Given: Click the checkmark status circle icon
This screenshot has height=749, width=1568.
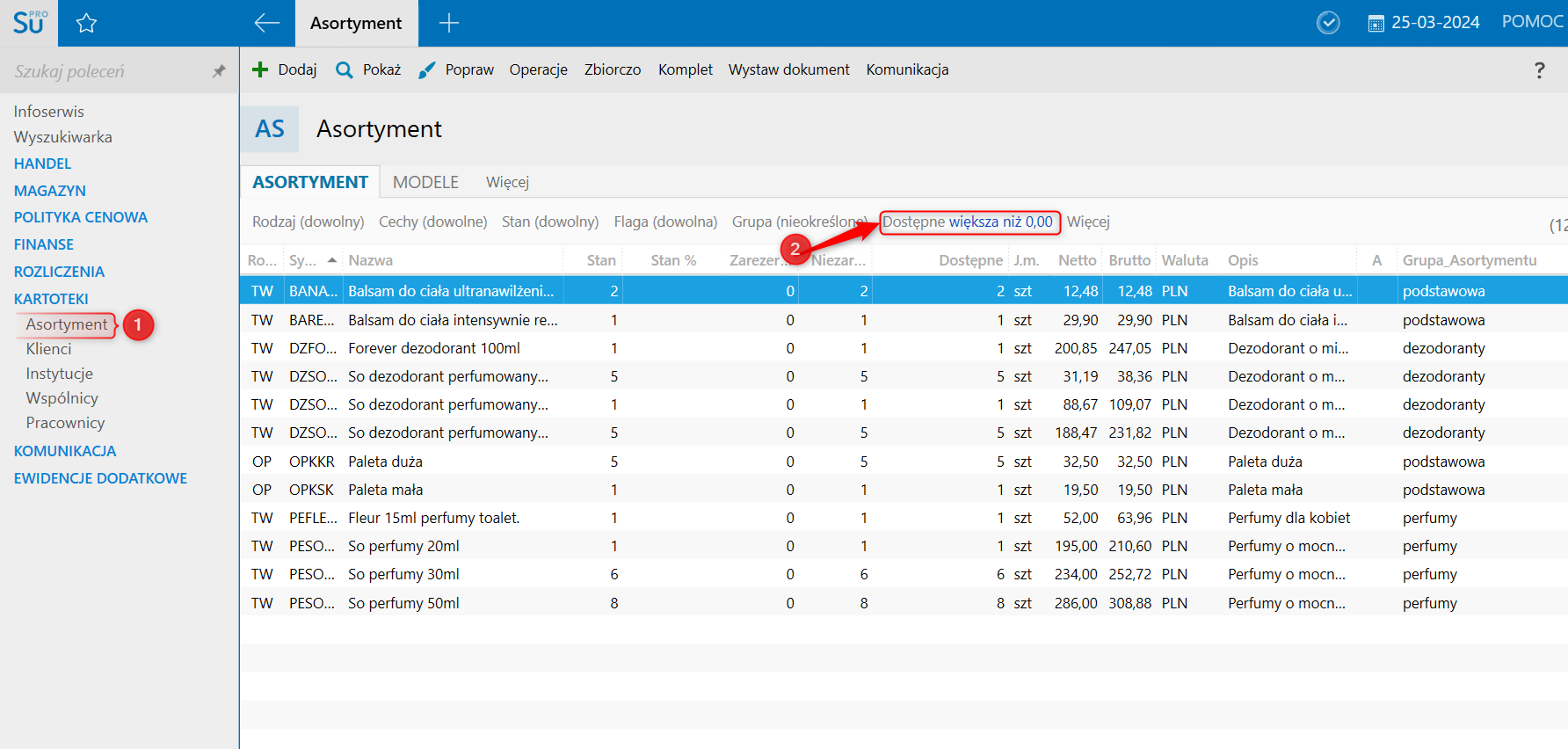Looking at the screenshot, I should [x=1328, y=23].
